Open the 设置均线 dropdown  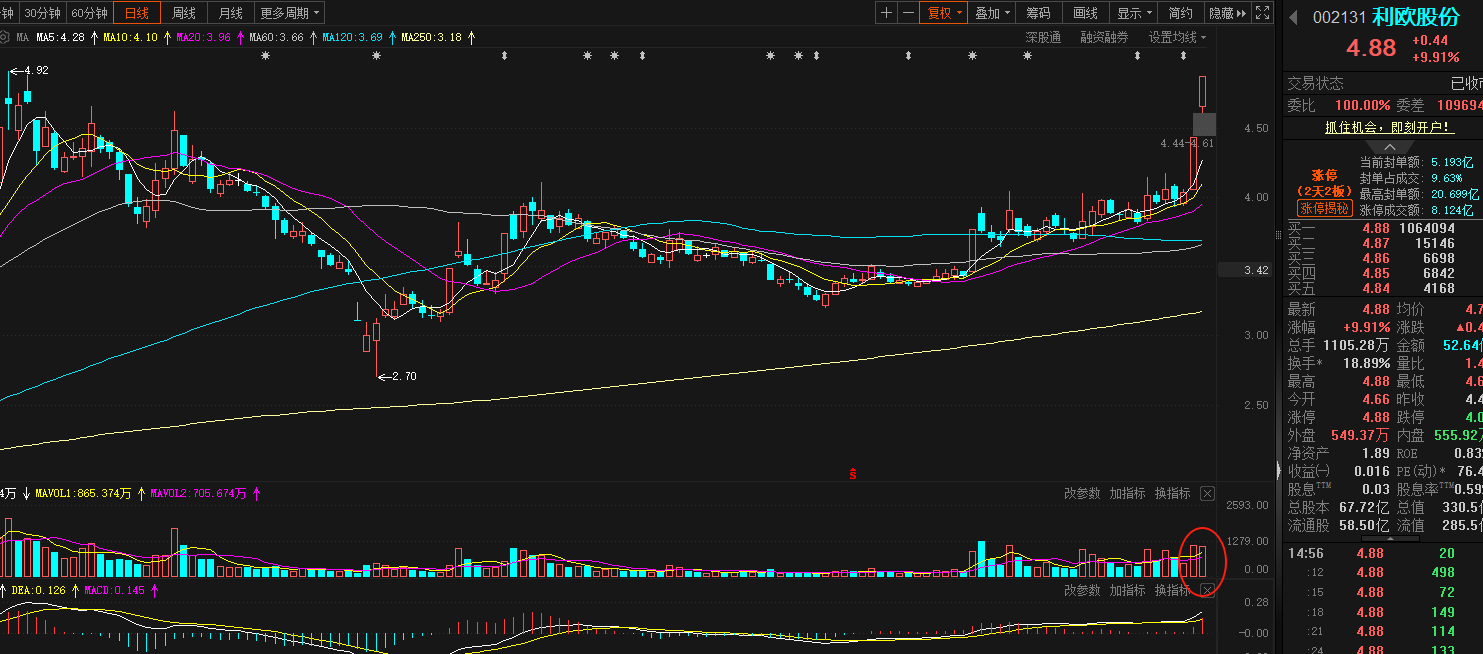(x=1177, y=37)
